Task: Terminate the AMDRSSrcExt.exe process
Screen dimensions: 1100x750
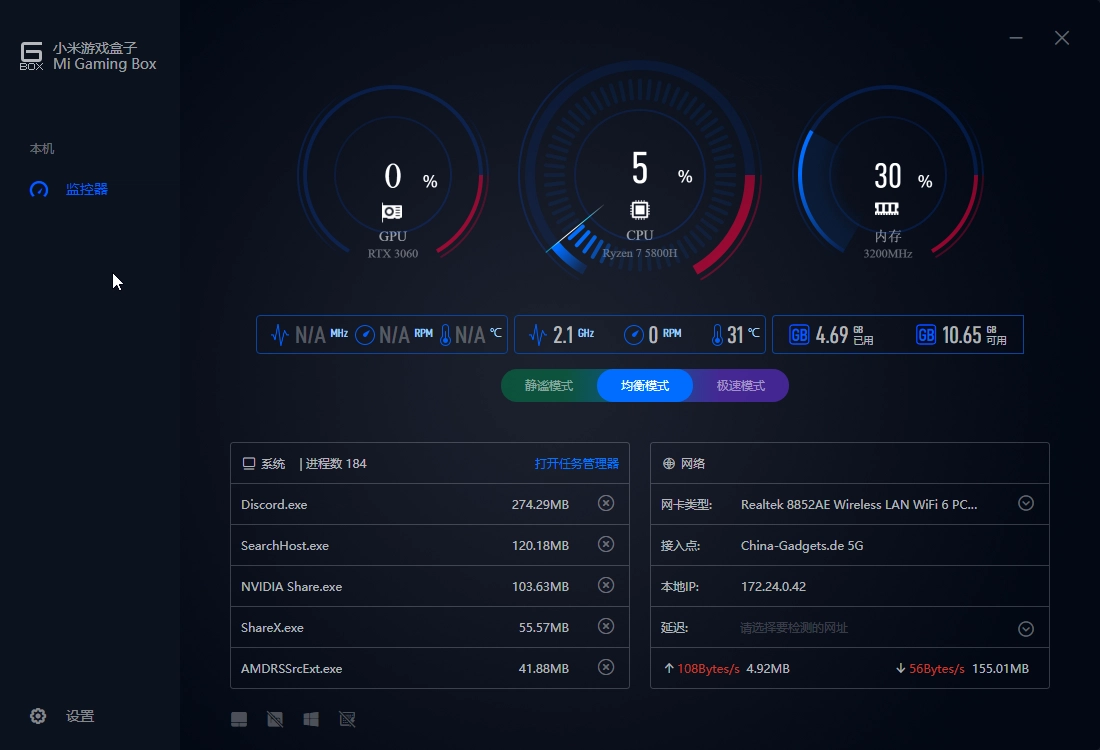Action: click(606, 667)
